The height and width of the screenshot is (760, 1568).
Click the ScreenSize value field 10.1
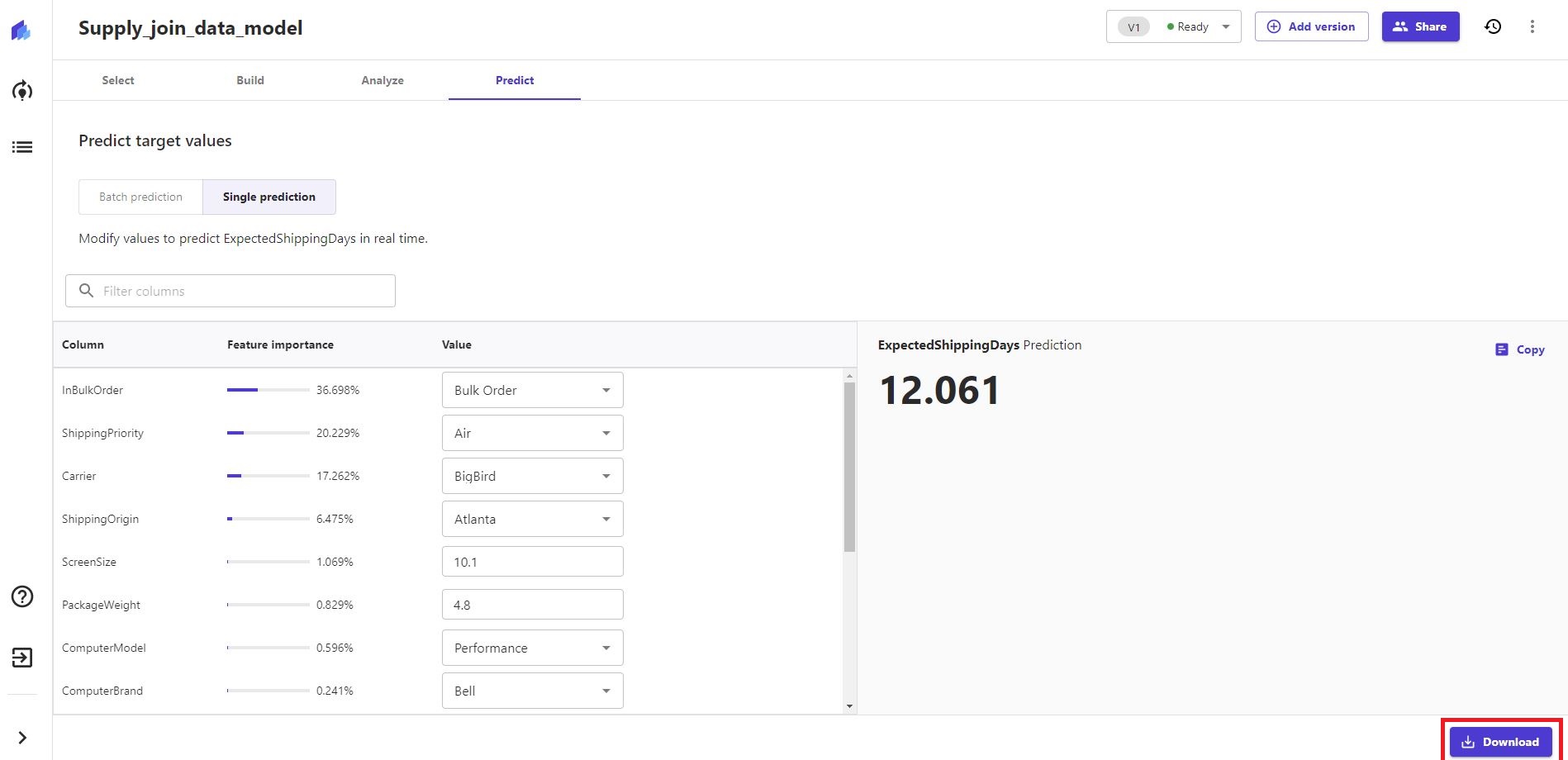(x=533, y=562)
